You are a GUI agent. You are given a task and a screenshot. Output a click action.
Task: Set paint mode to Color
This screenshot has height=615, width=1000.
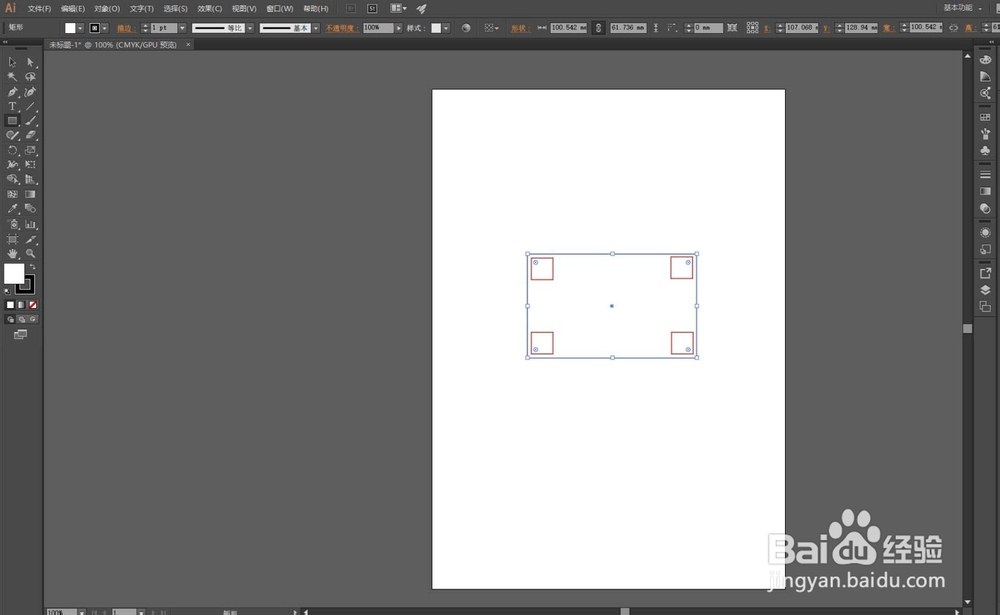click(x=10, y=305)
